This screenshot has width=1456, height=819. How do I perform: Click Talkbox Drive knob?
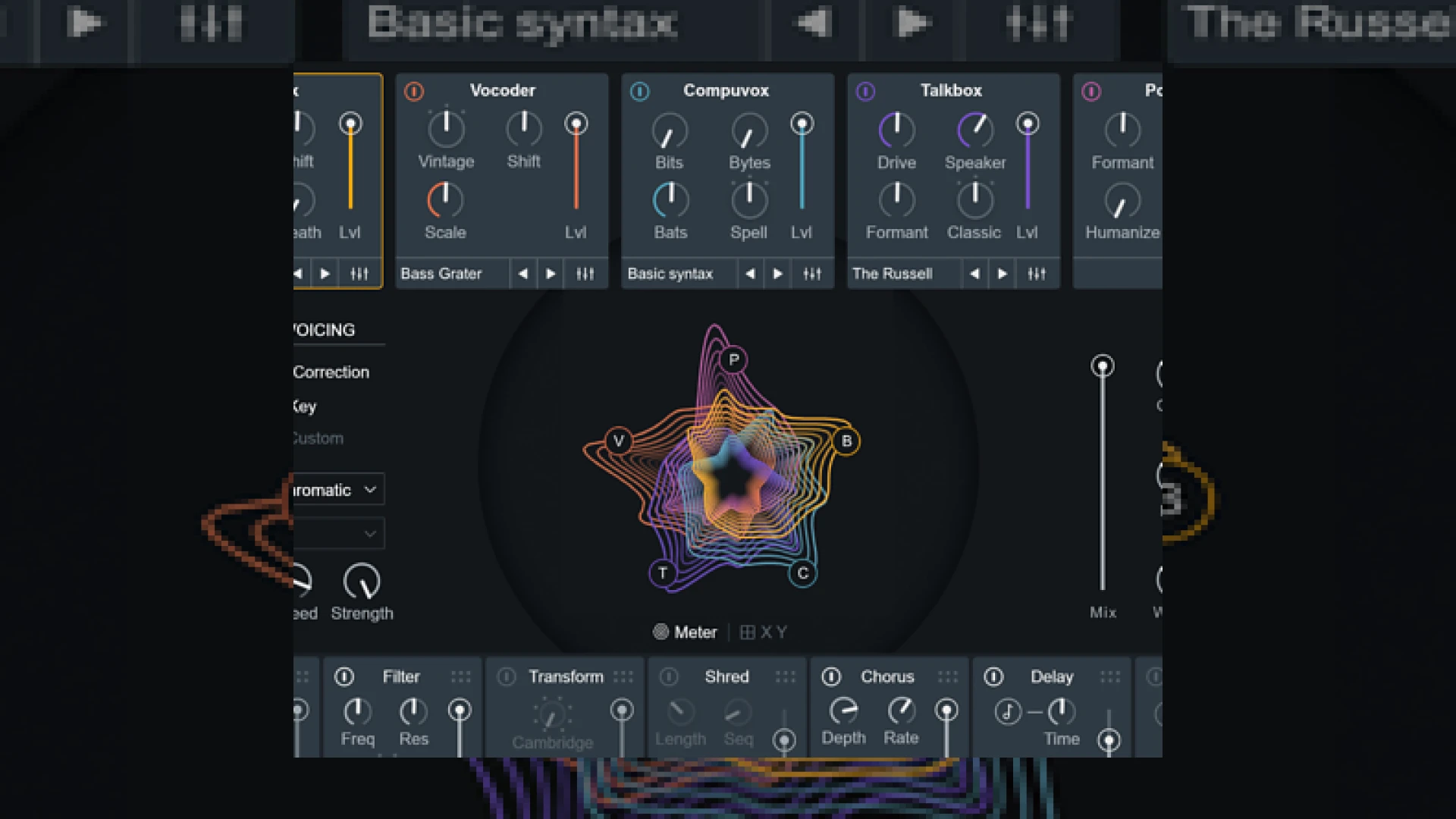click(896, 130)
